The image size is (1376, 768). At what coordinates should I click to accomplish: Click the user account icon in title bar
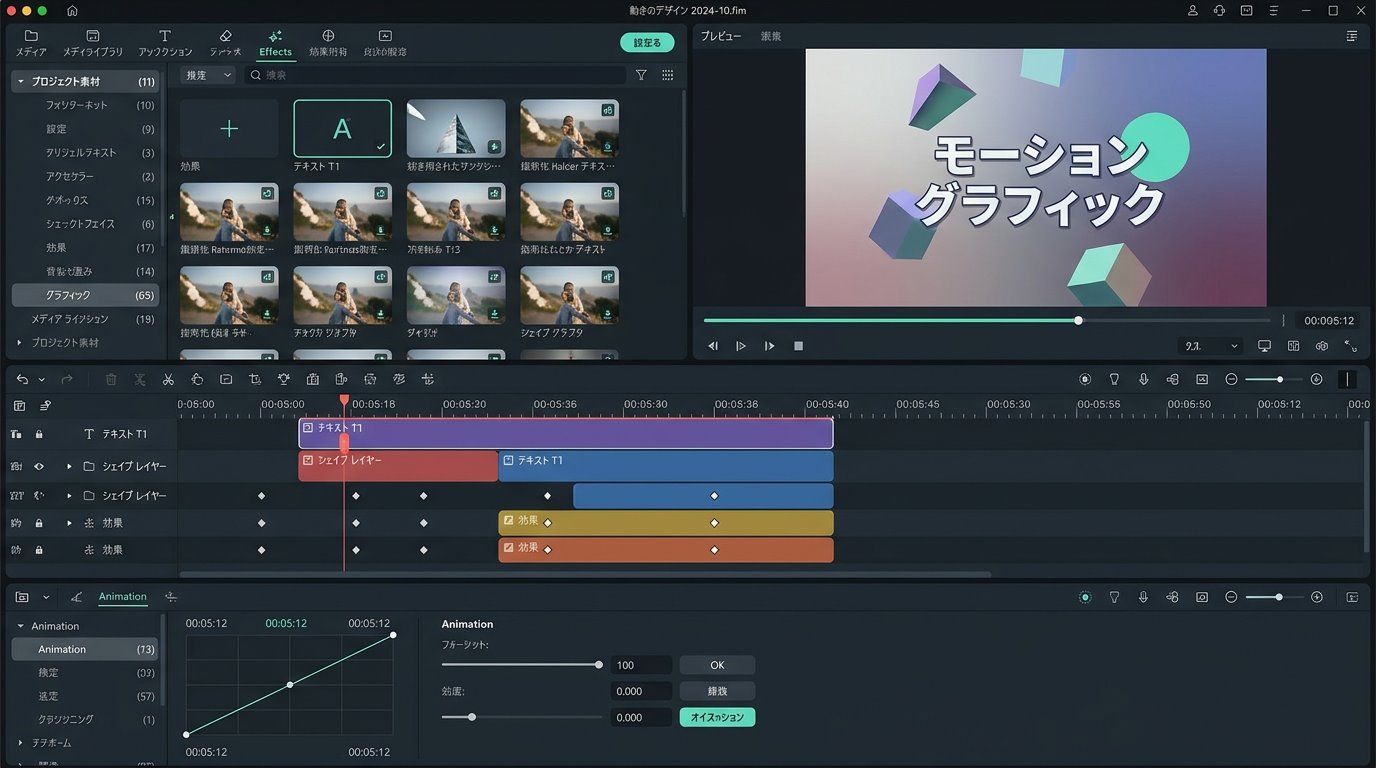click(1193, 11)
